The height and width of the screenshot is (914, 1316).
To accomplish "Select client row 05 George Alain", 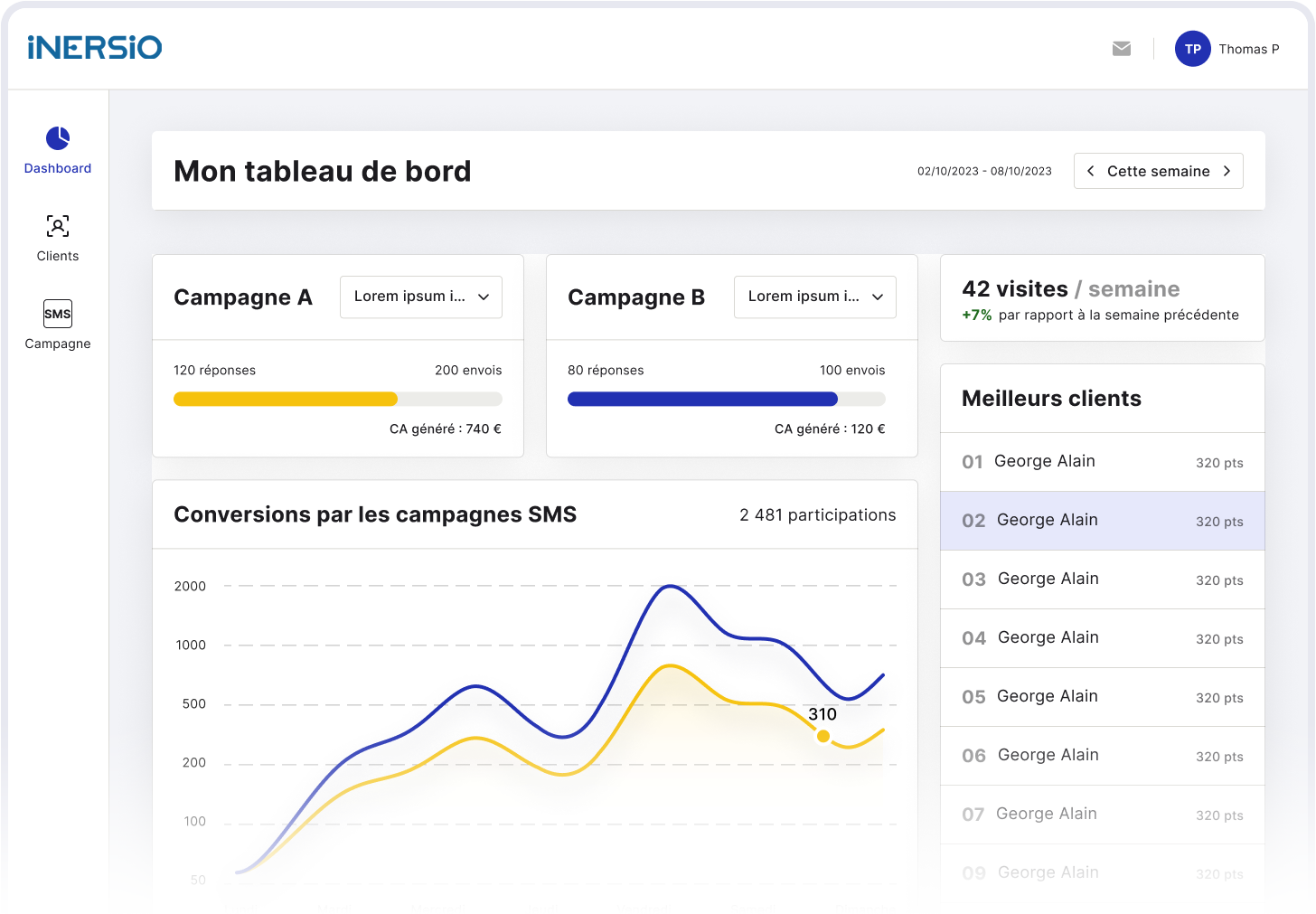I will (x=1102, y=697).
